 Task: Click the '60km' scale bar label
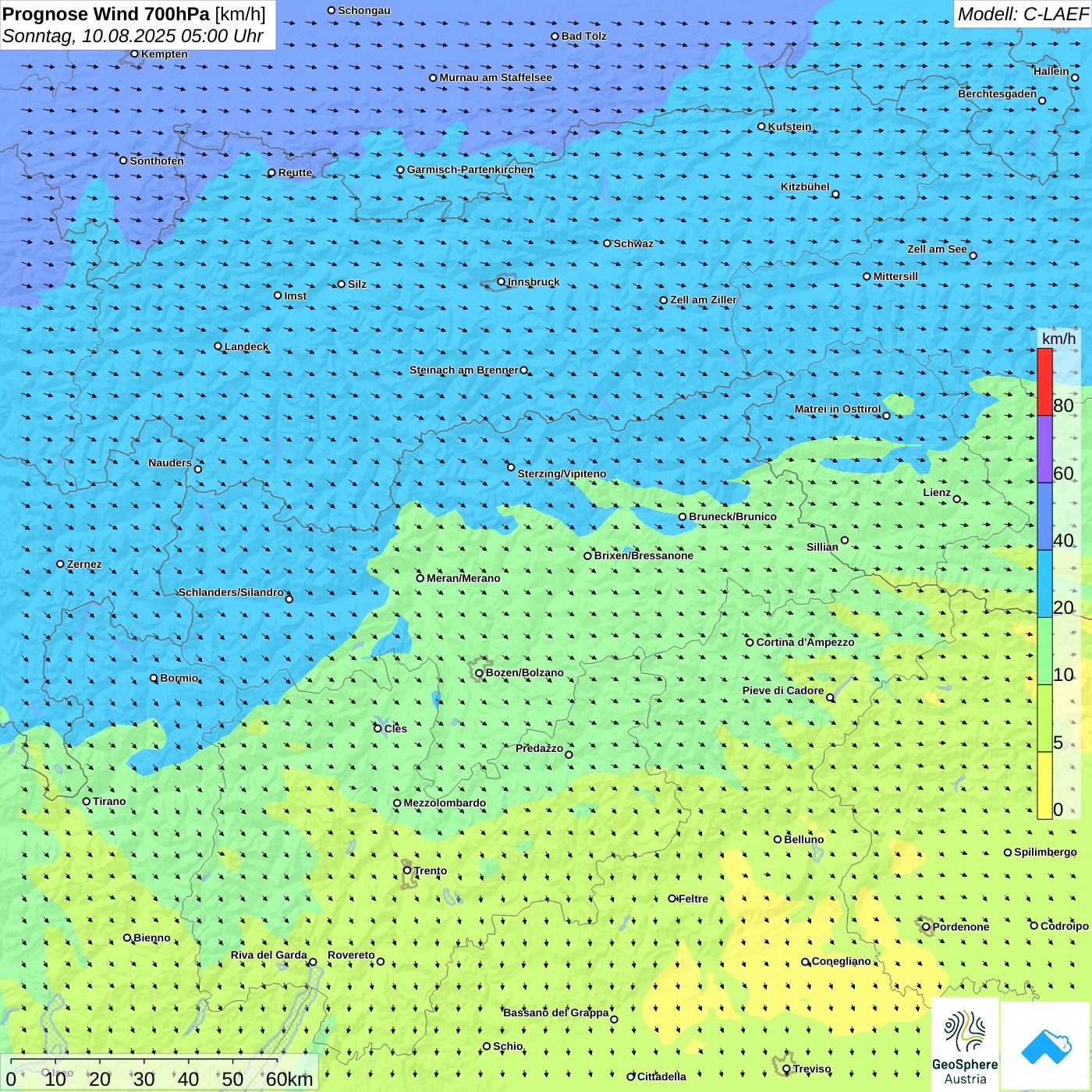pos(289,1079)
